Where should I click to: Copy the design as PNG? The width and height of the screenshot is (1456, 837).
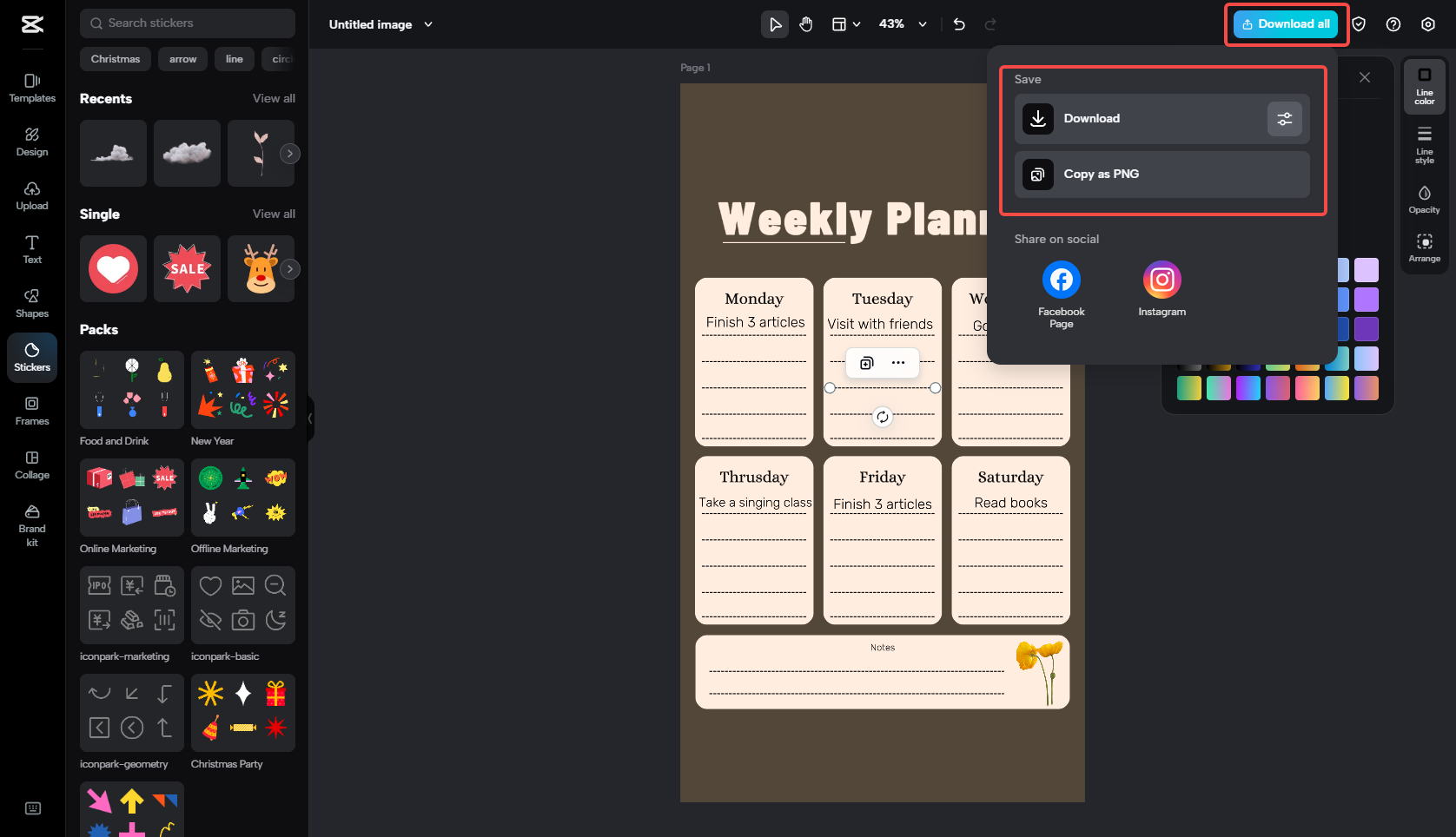tap(1161, 174)
